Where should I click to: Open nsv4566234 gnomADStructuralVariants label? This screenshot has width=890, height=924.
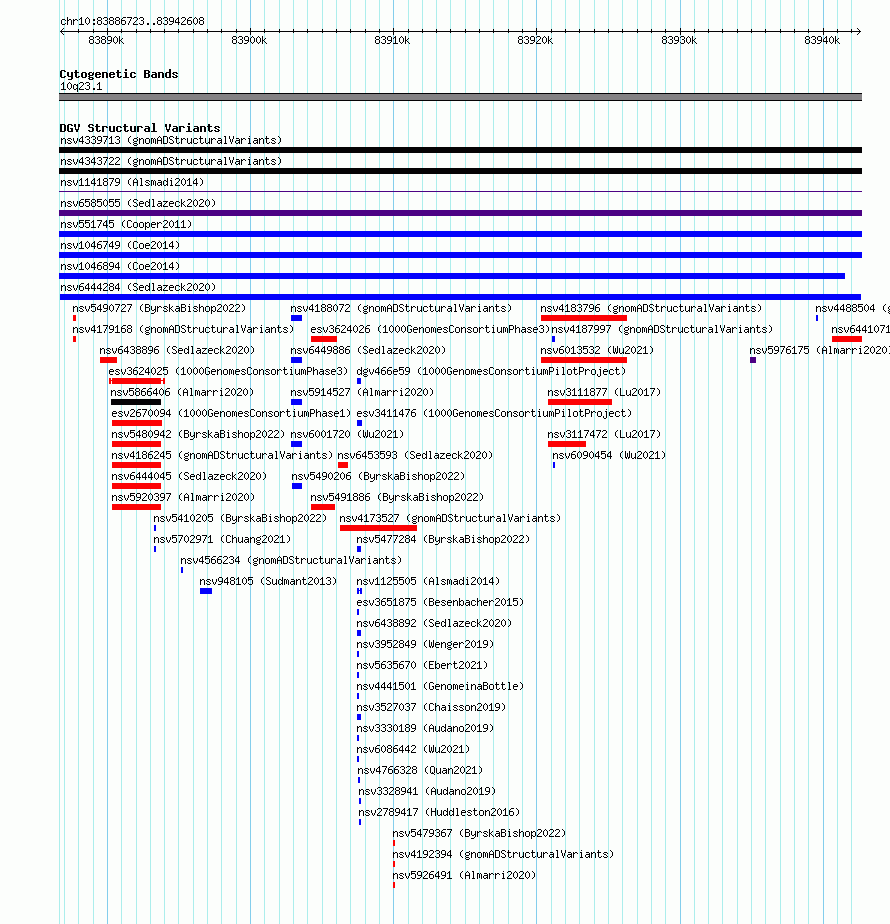tap(291, 560)
